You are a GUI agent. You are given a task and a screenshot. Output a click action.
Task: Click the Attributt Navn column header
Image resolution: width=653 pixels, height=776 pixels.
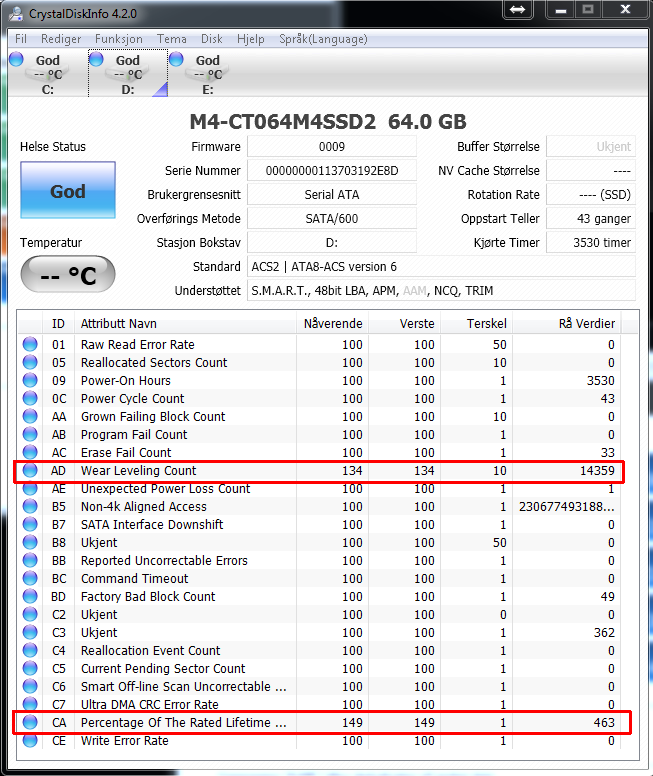click(185, 324)
